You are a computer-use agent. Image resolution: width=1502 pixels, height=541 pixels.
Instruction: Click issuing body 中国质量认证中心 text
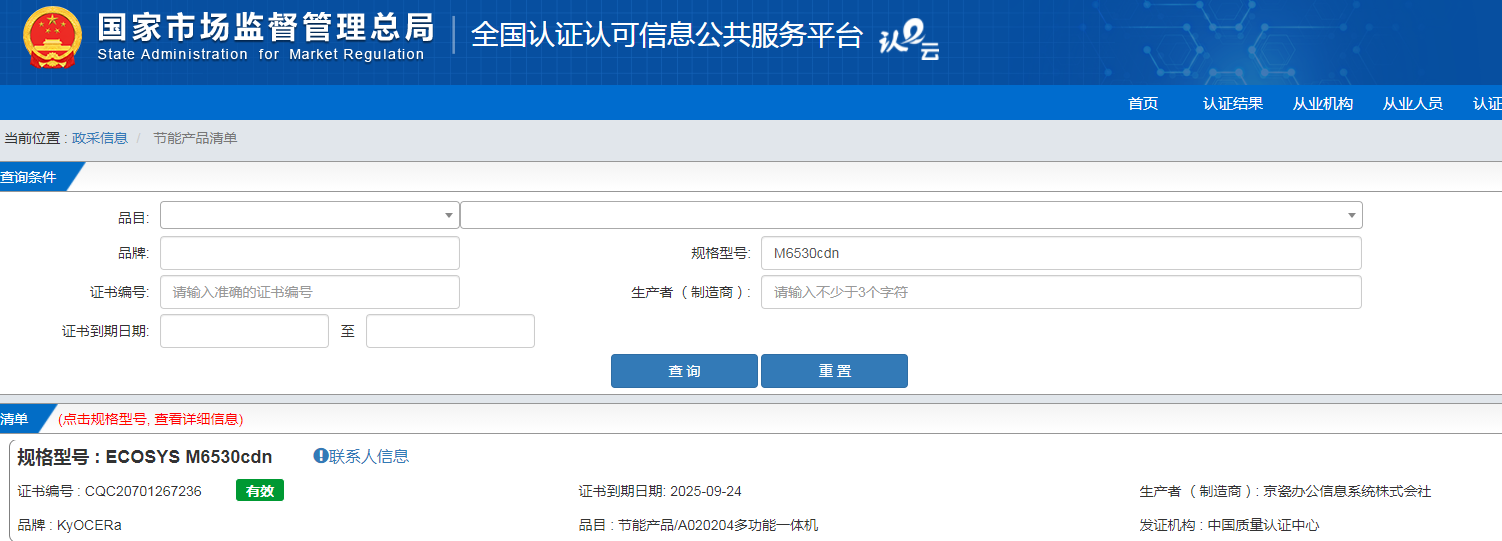point(1263,525)
